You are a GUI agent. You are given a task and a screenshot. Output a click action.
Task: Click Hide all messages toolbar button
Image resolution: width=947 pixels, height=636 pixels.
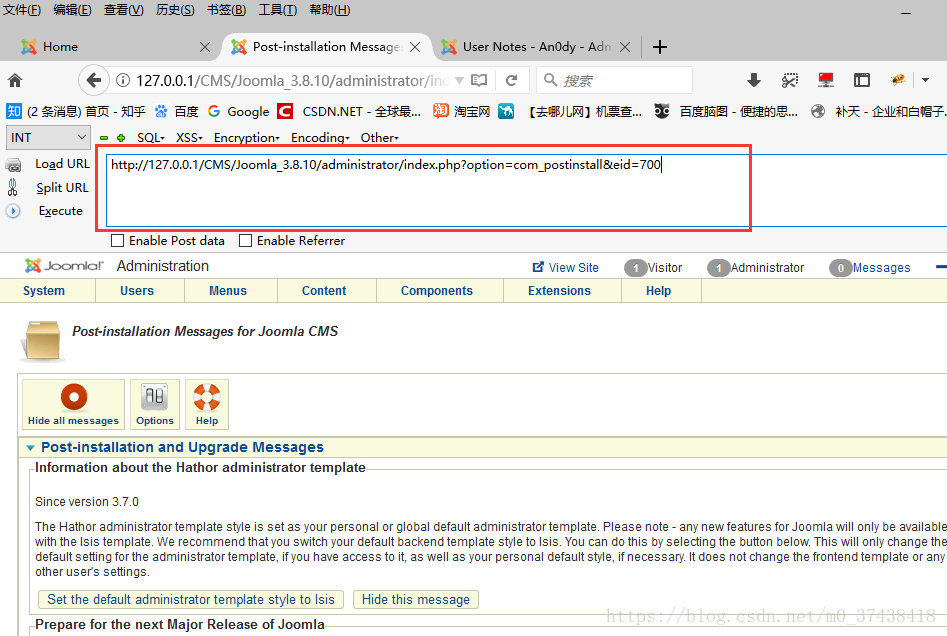(73, 405)
